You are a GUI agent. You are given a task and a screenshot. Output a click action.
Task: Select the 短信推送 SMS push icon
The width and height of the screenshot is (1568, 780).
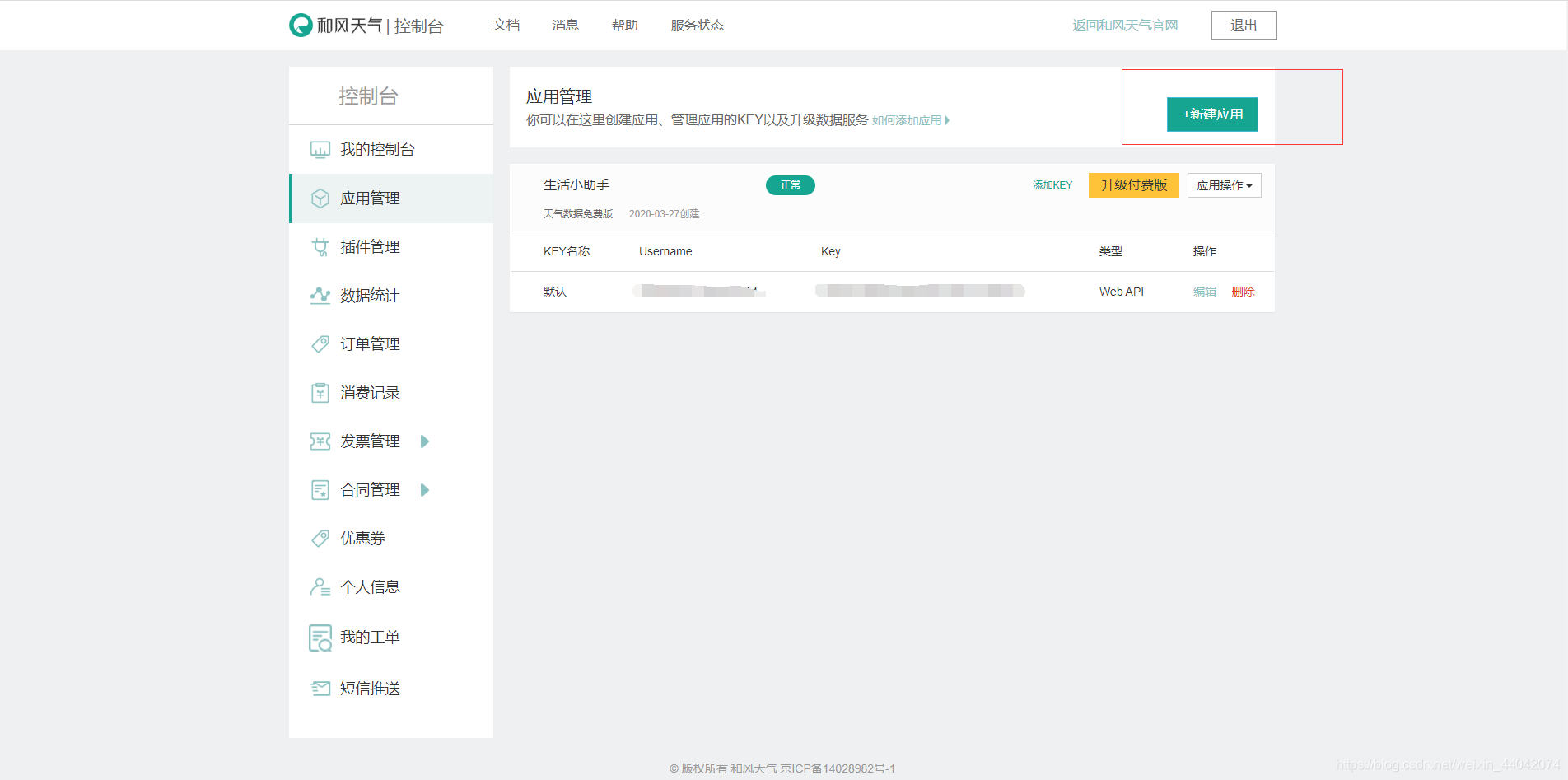pos(320,688)
